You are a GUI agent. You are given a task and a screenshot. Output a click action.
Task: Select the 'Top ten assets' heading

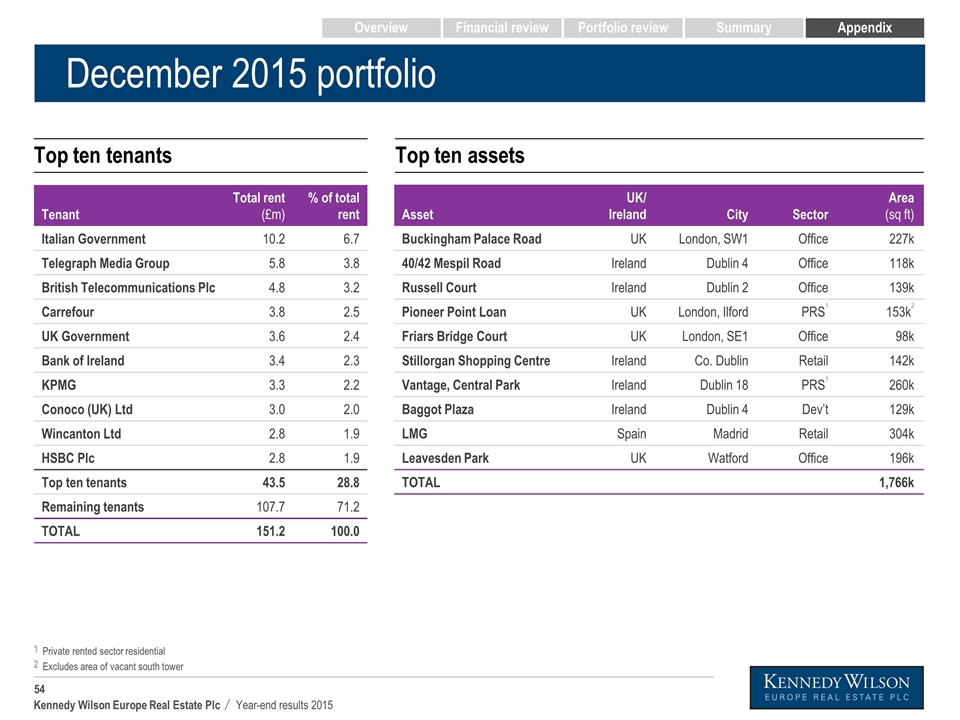(x=460, y=156)
